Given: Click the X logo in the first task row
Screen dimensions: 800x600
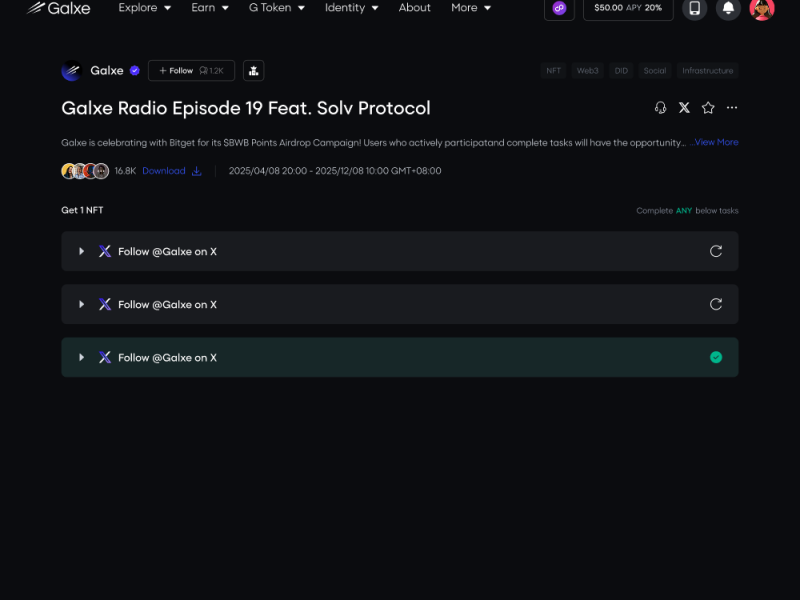Looking at the screenshot, I should pyautogui.click(x=105, y=251).
